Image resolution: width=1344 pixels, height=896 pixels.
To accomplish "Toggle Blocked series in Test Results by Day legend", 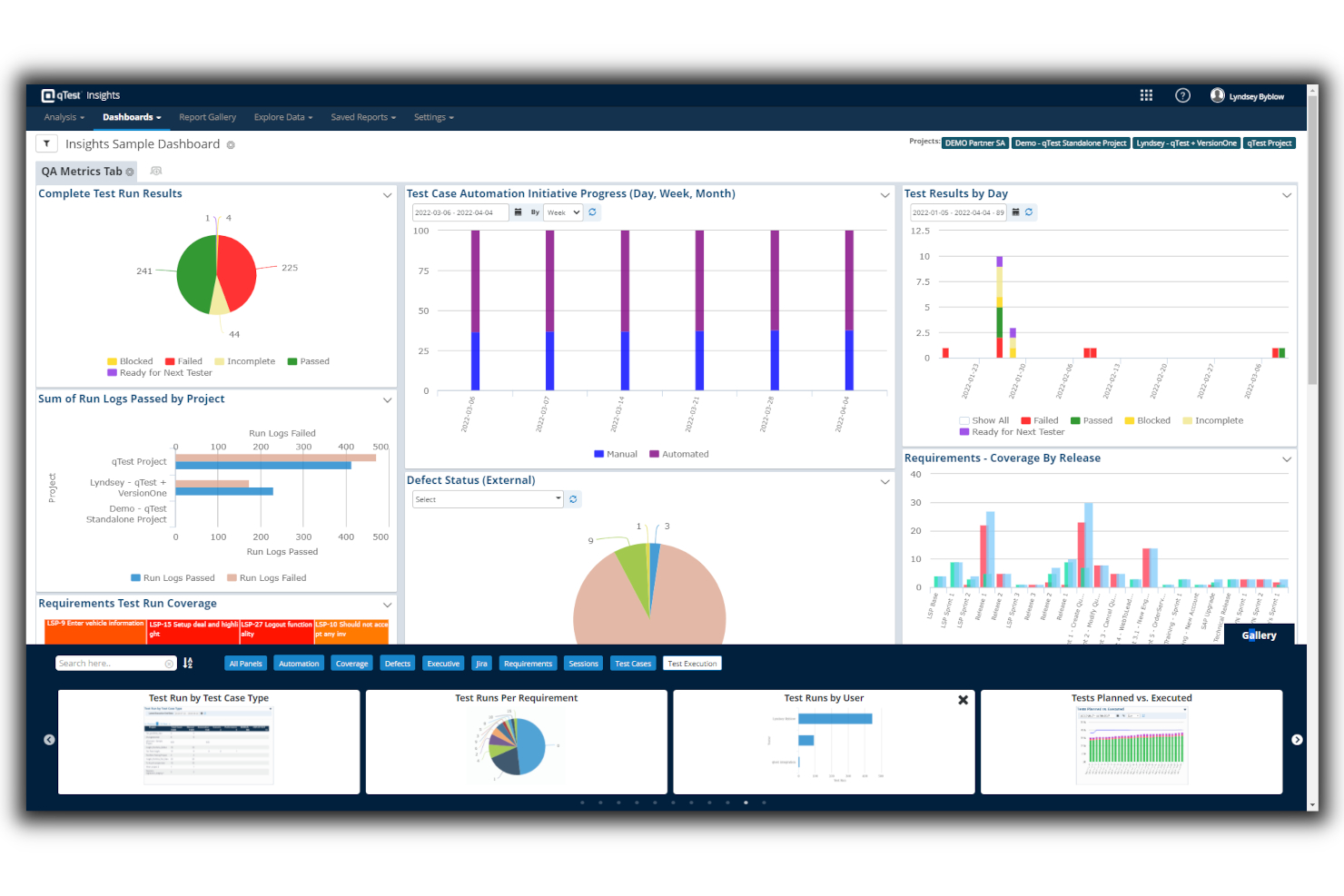I will pos(1148,420).
